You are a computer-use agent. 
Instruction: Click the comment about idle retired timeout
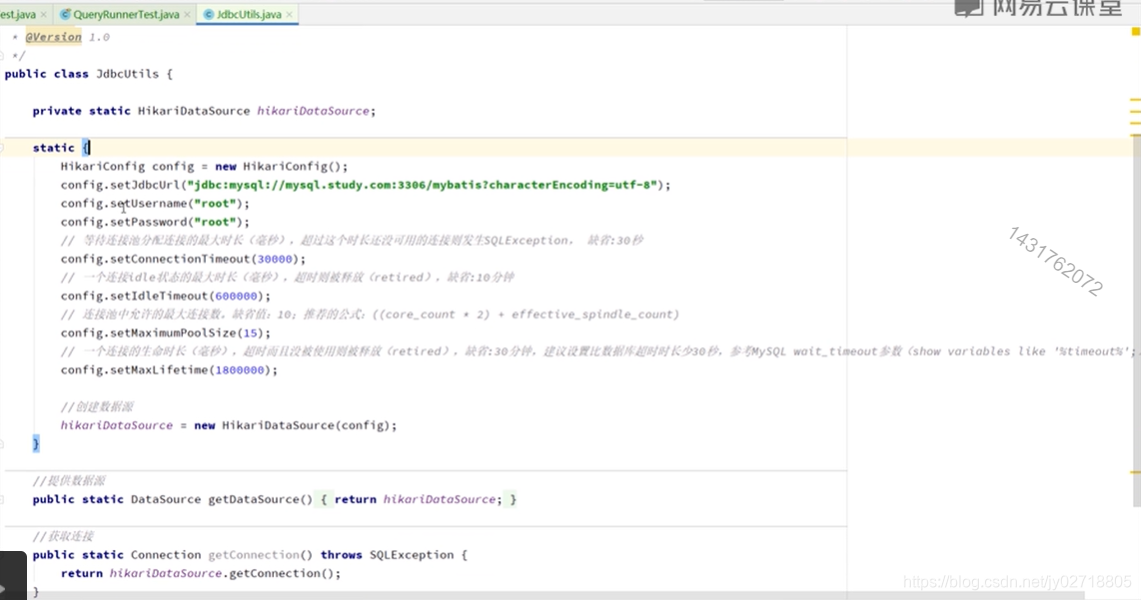[x=287, y=278]
